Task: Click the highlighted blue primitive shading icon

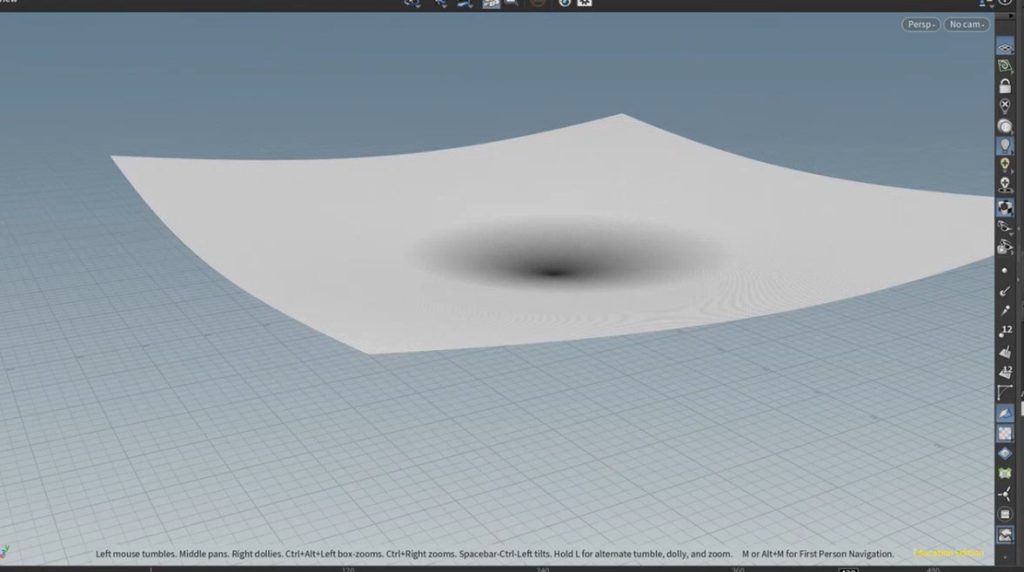Action: click(x=1005, y=413)
